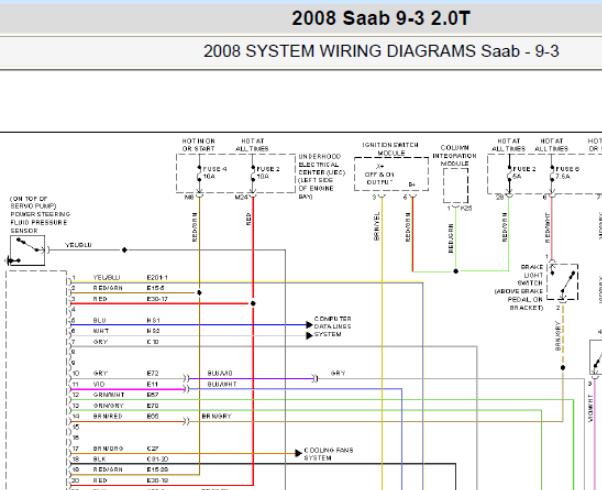Viewport: 602px width, 490px height.
Task: Click the "B+" terminal in ignition switch module
Action: (x=412, y=185)
